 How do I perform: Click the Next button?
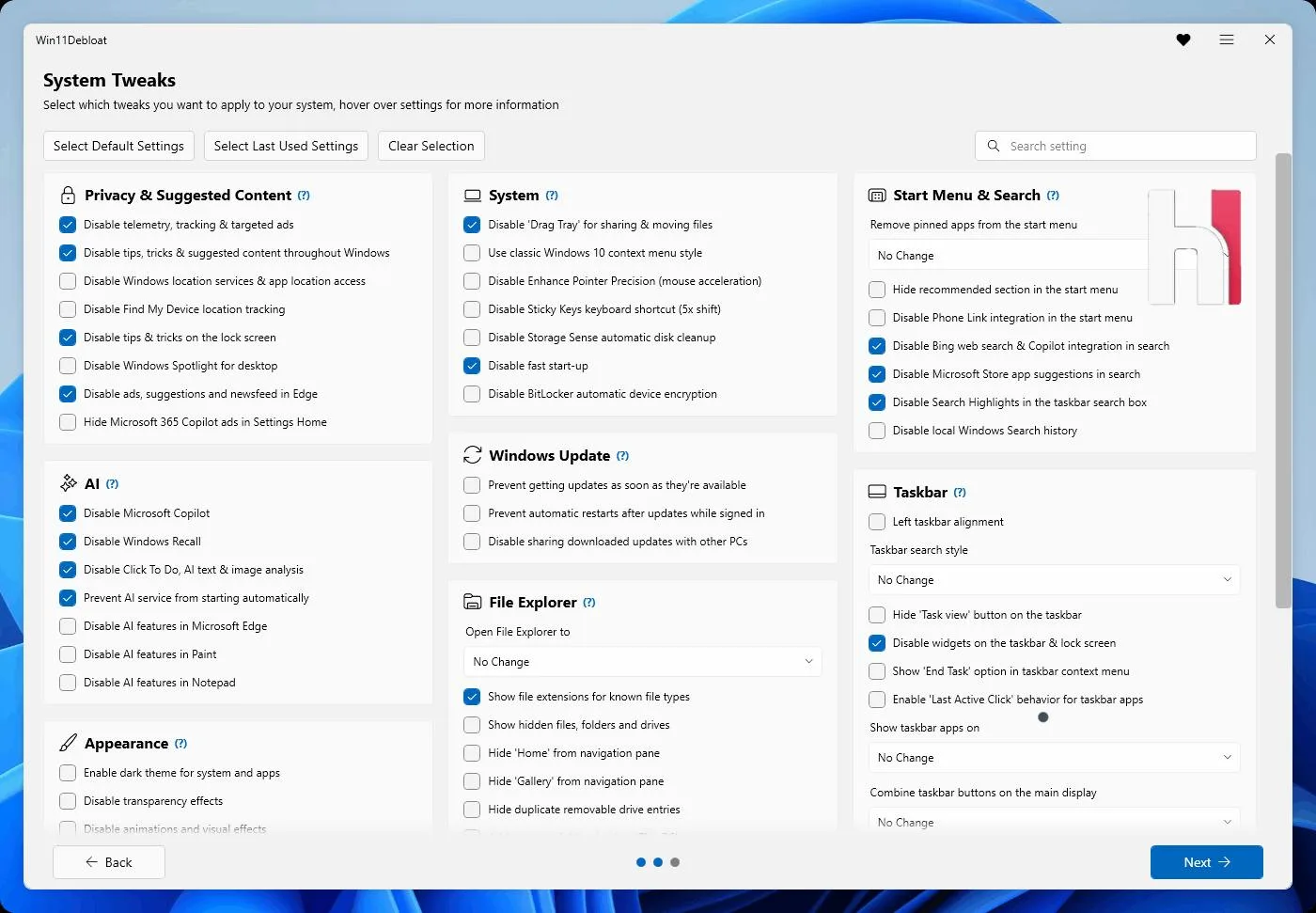pos(1207,862)
